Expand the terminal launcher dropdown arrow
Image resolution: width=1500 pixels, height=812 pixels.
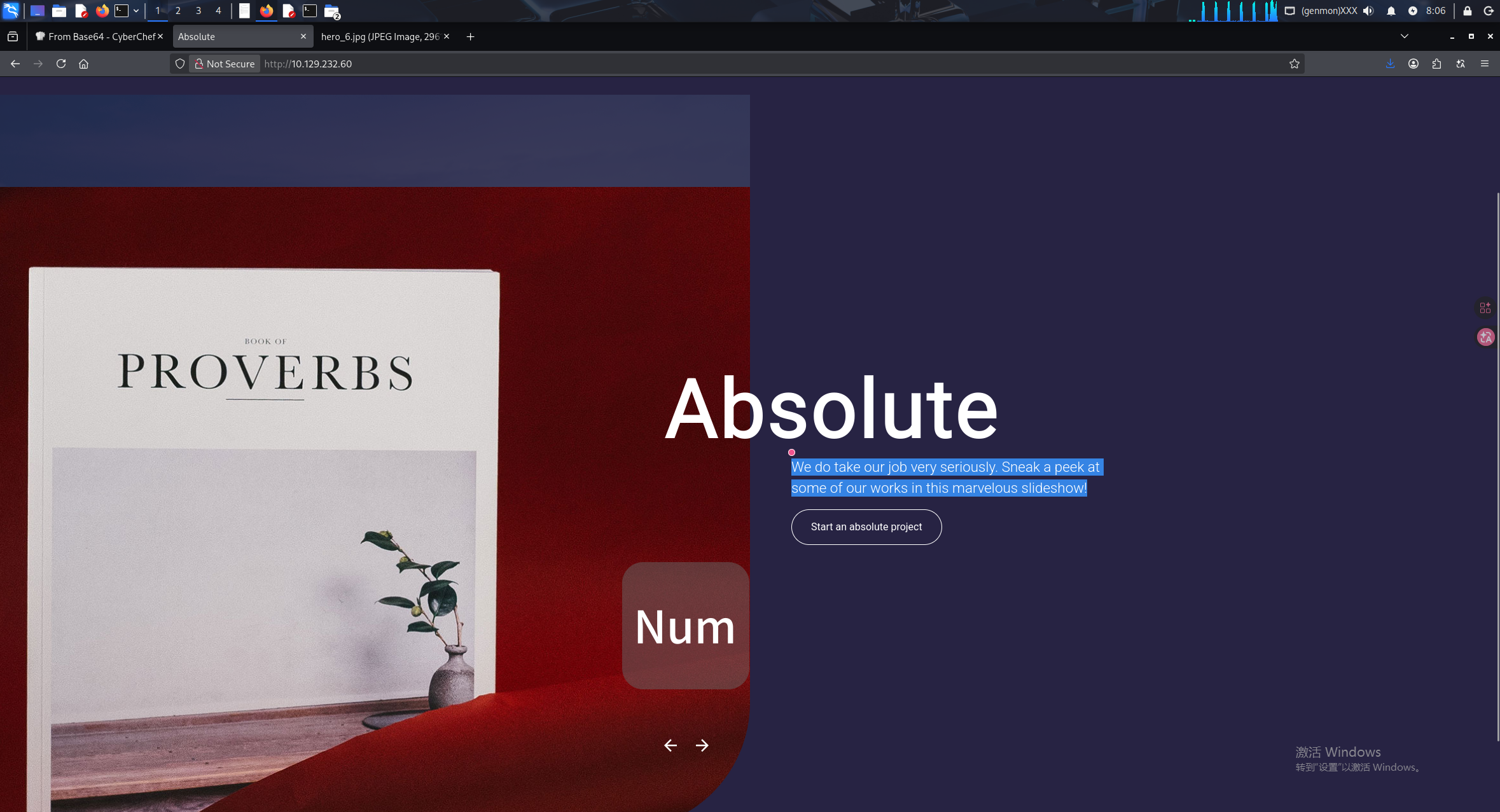pos(136,11)
